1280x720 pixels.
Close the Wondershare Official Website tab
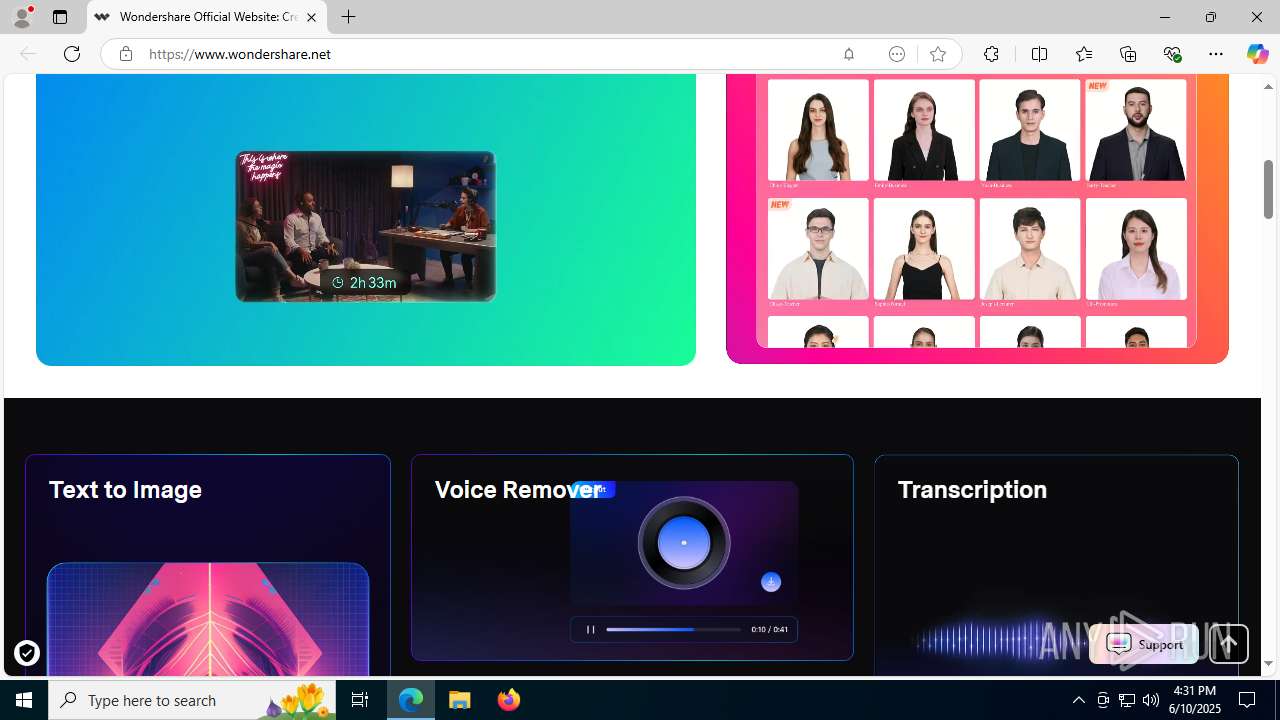coord(311,17)
